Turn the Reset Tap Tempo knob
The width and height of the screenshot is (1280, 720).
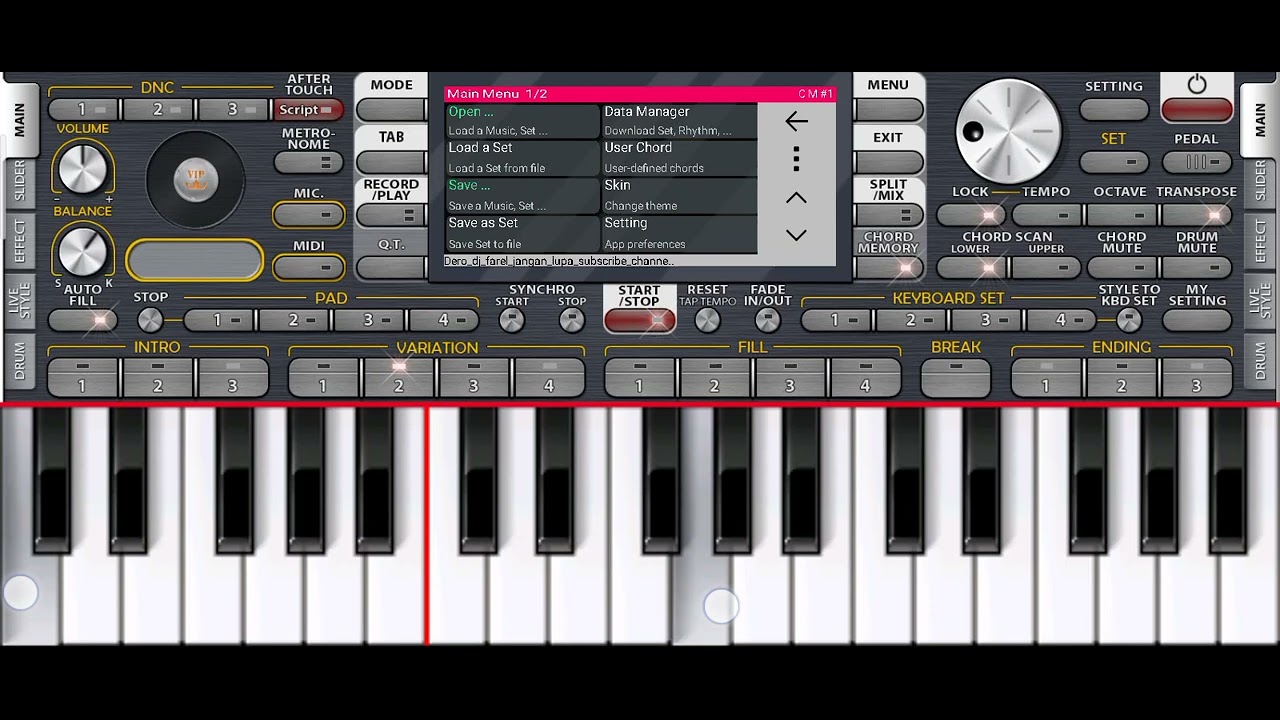coord(707,320)
